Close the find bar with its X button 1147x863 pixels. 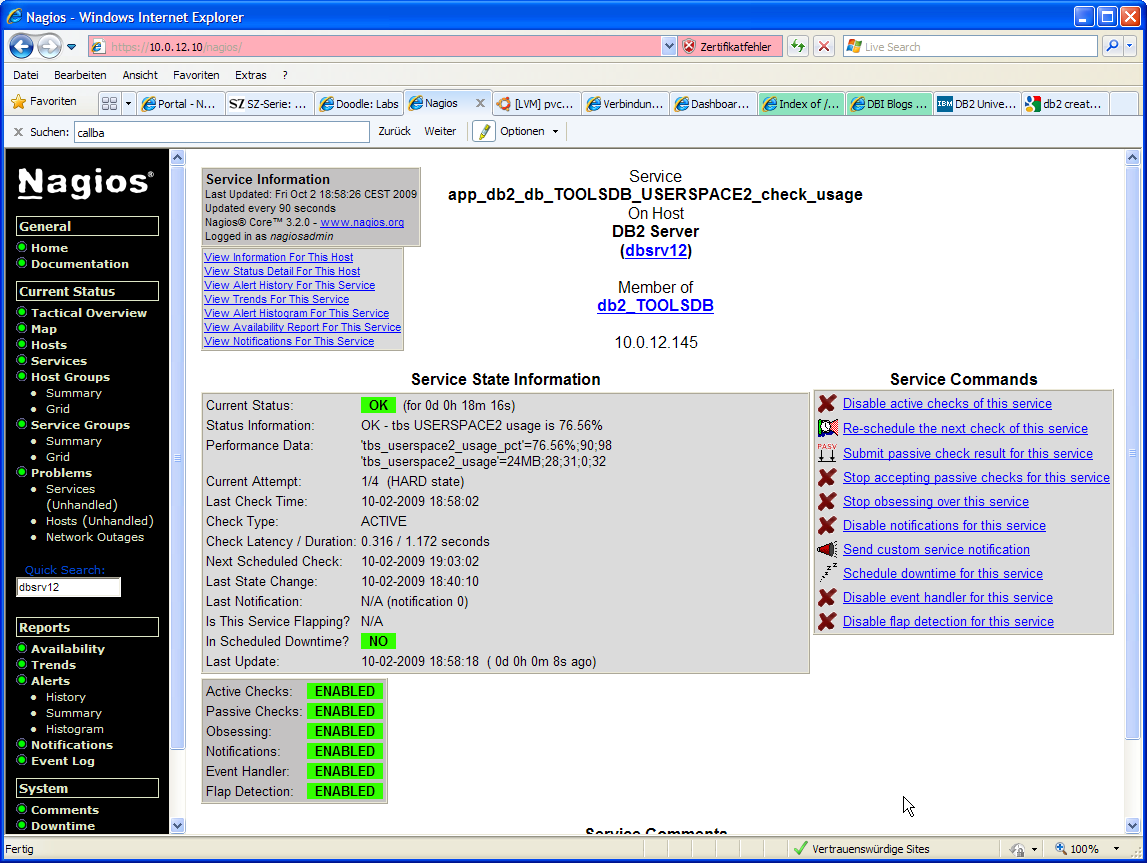click(x=18, y=132)
